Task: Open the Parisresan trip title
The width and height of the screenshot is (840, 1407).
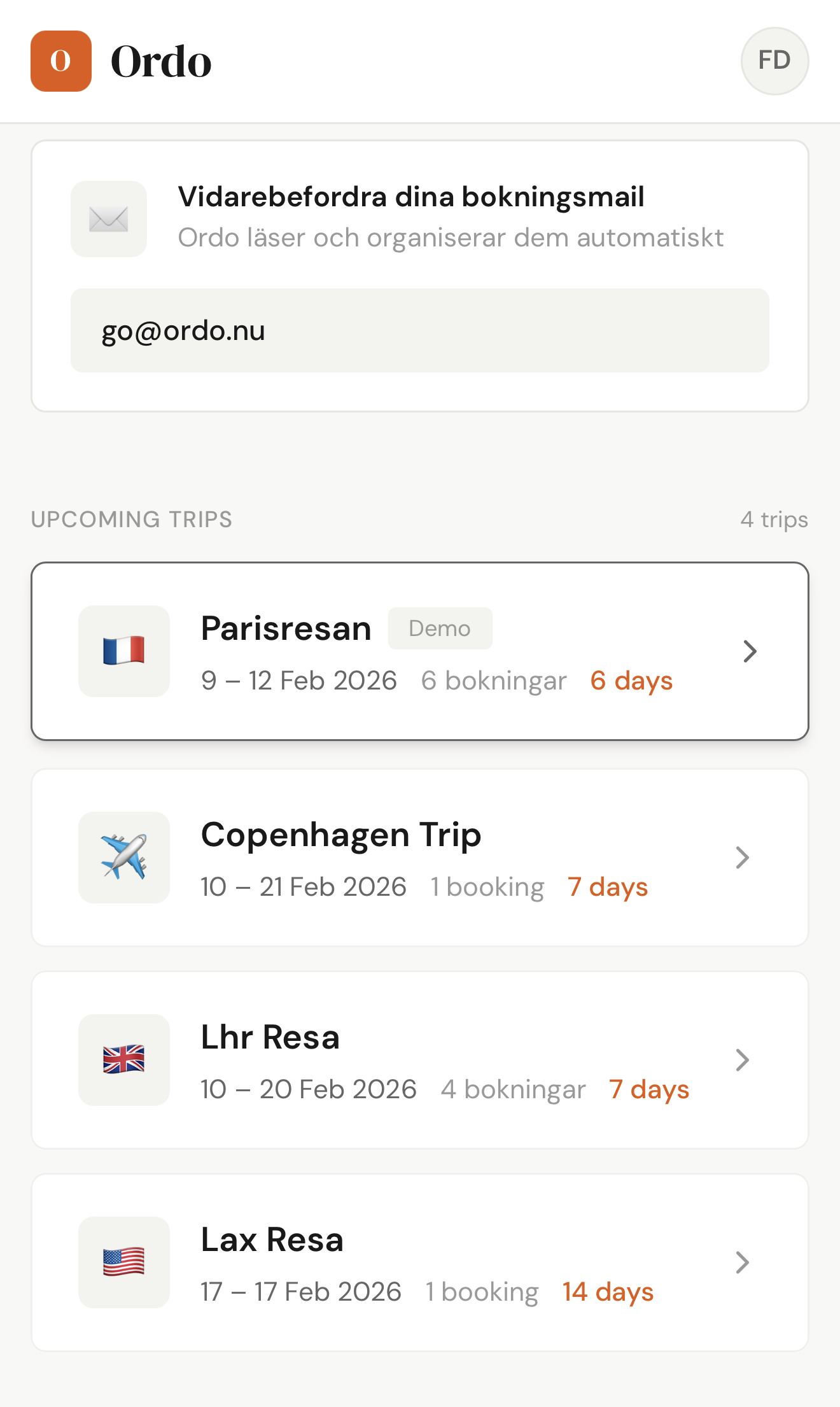Action: click(x=286, y=629)
